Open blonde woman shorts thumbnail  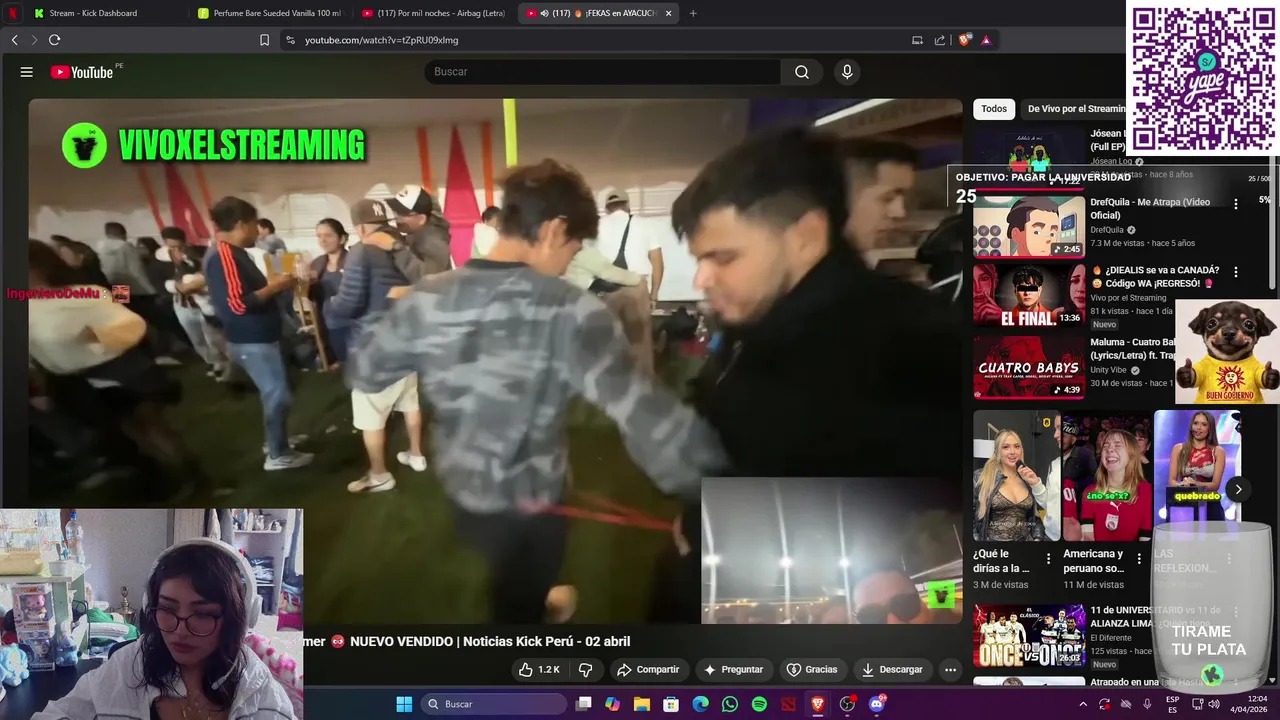click(1016, 475)
